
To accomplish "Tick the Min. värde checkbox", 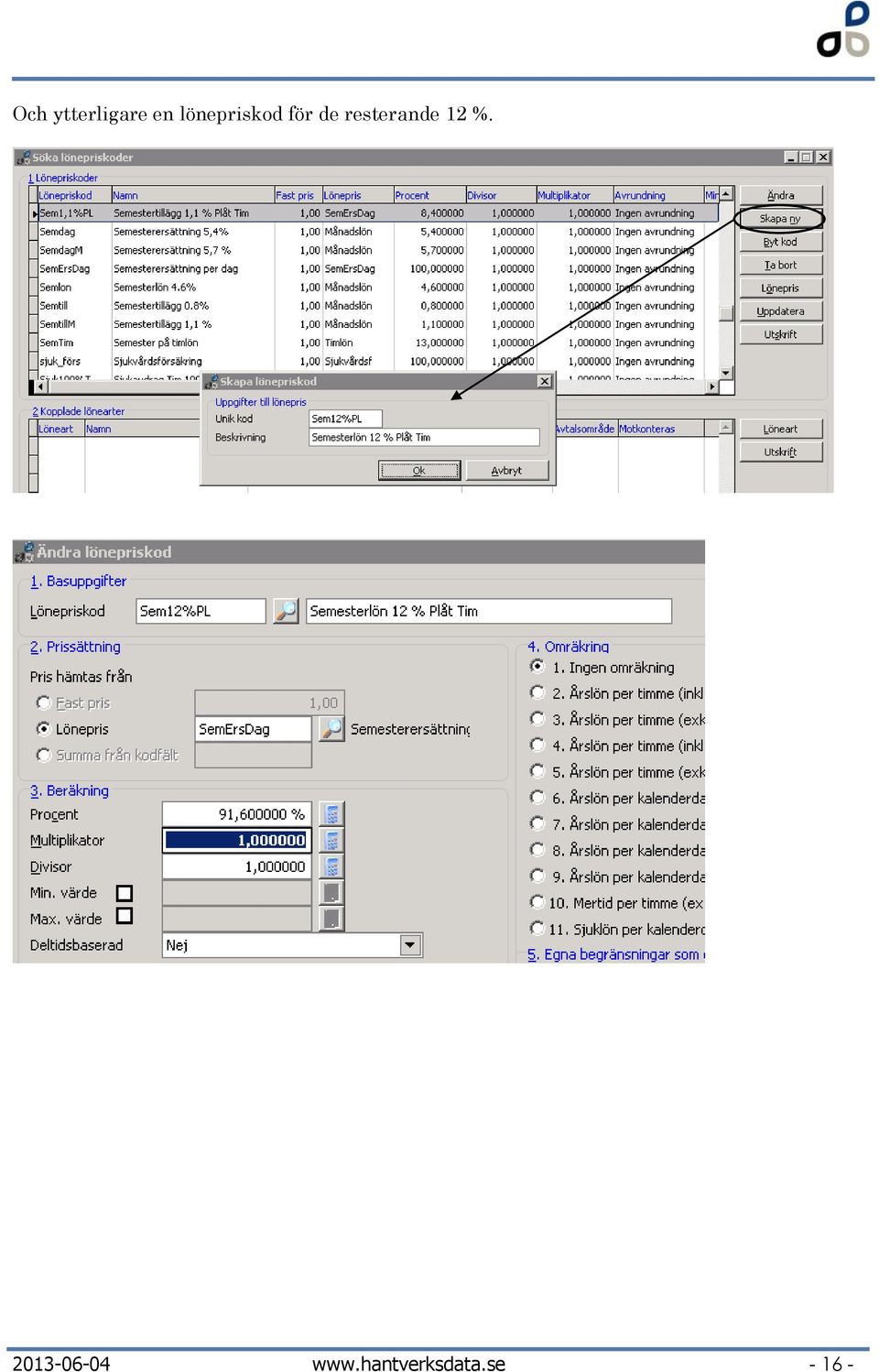I will click(125, 893).
